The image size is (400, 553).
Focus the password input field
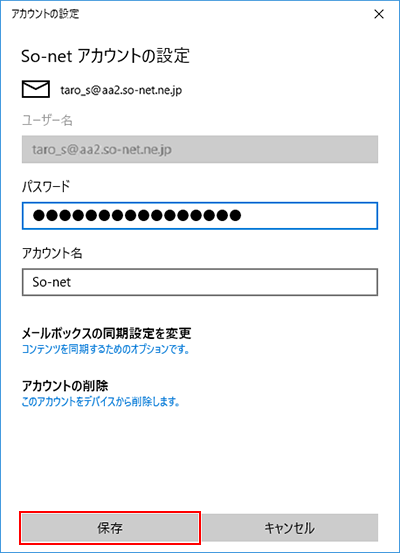[200, 215]
